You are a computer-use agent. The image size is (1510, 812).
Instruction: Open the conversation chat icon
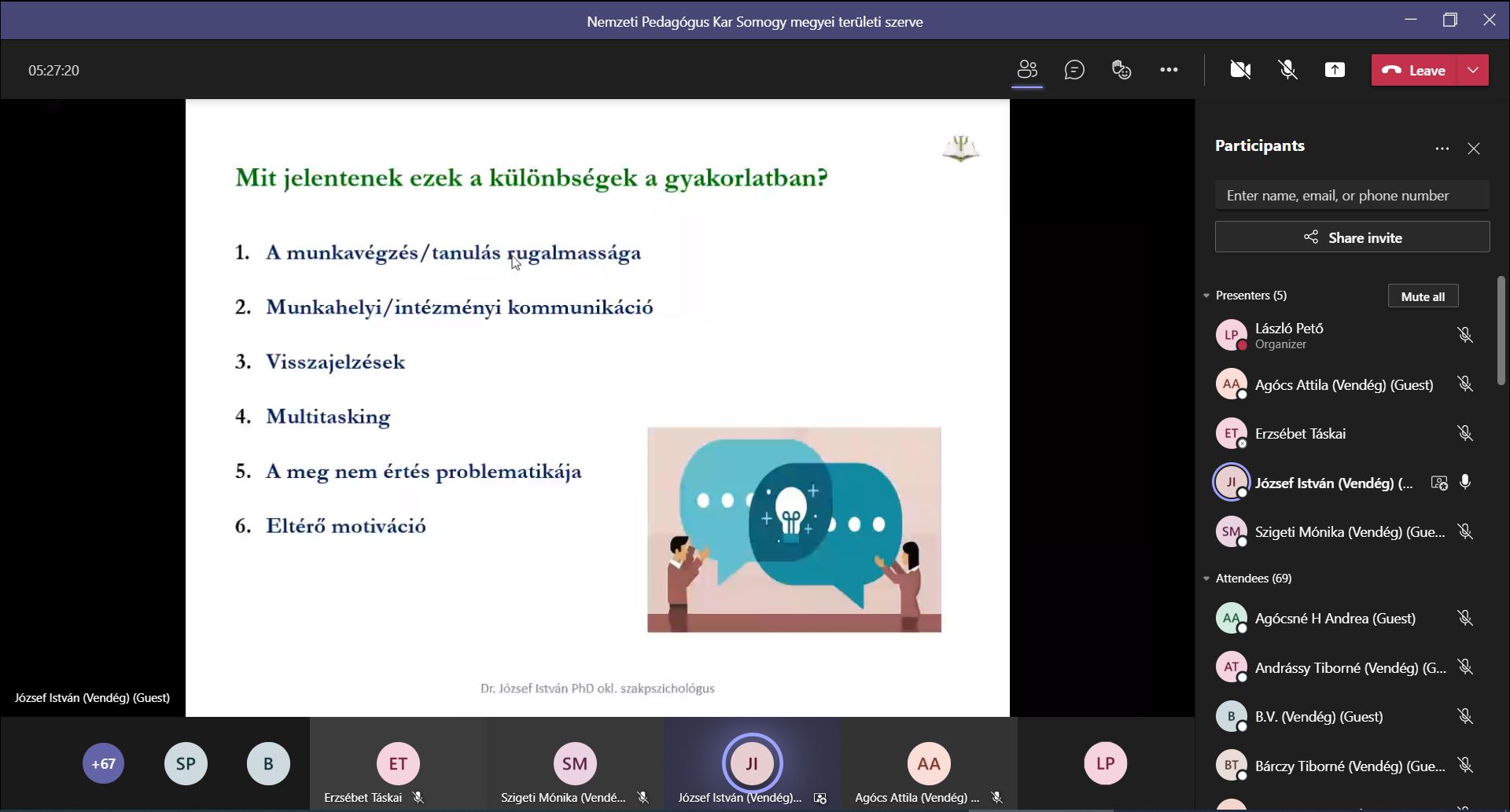[x=1074, y=70]
